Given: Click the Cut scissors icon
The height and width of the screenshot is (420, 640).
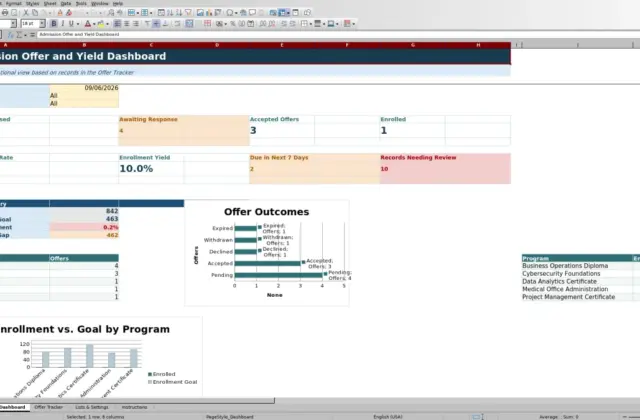Looking at the screenshot, I should coord(26,13).
